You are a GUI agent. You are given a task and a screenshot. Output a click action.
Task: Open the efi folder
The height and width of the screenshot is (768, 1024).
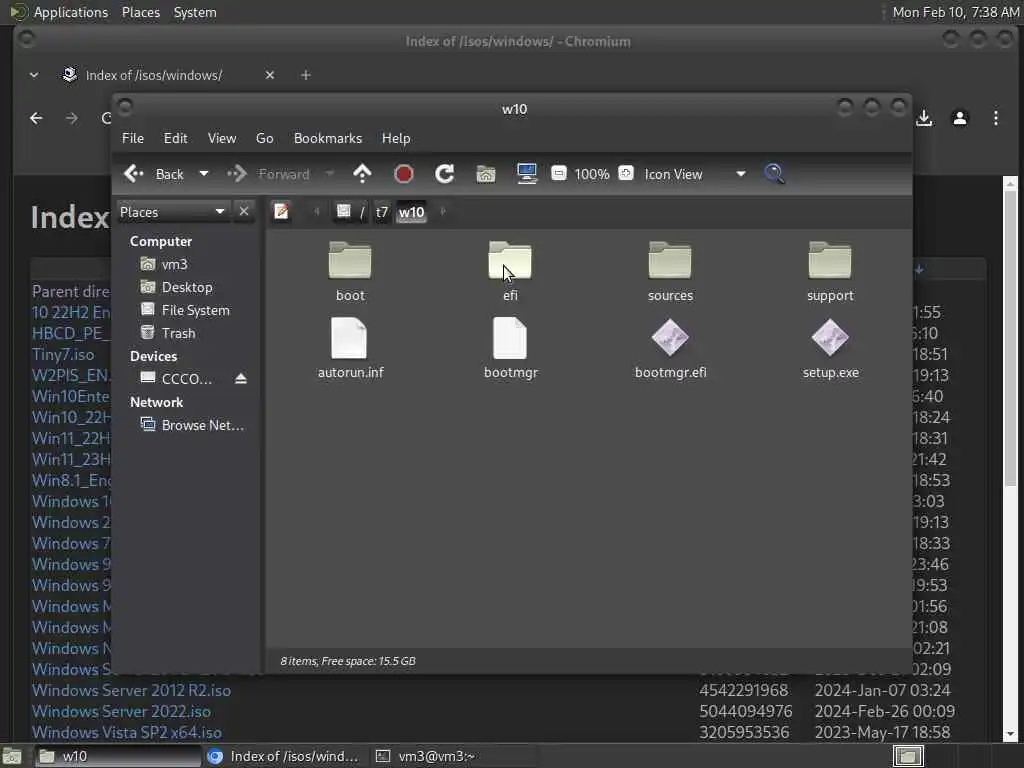pyautogui.click(x=510, y=272)
